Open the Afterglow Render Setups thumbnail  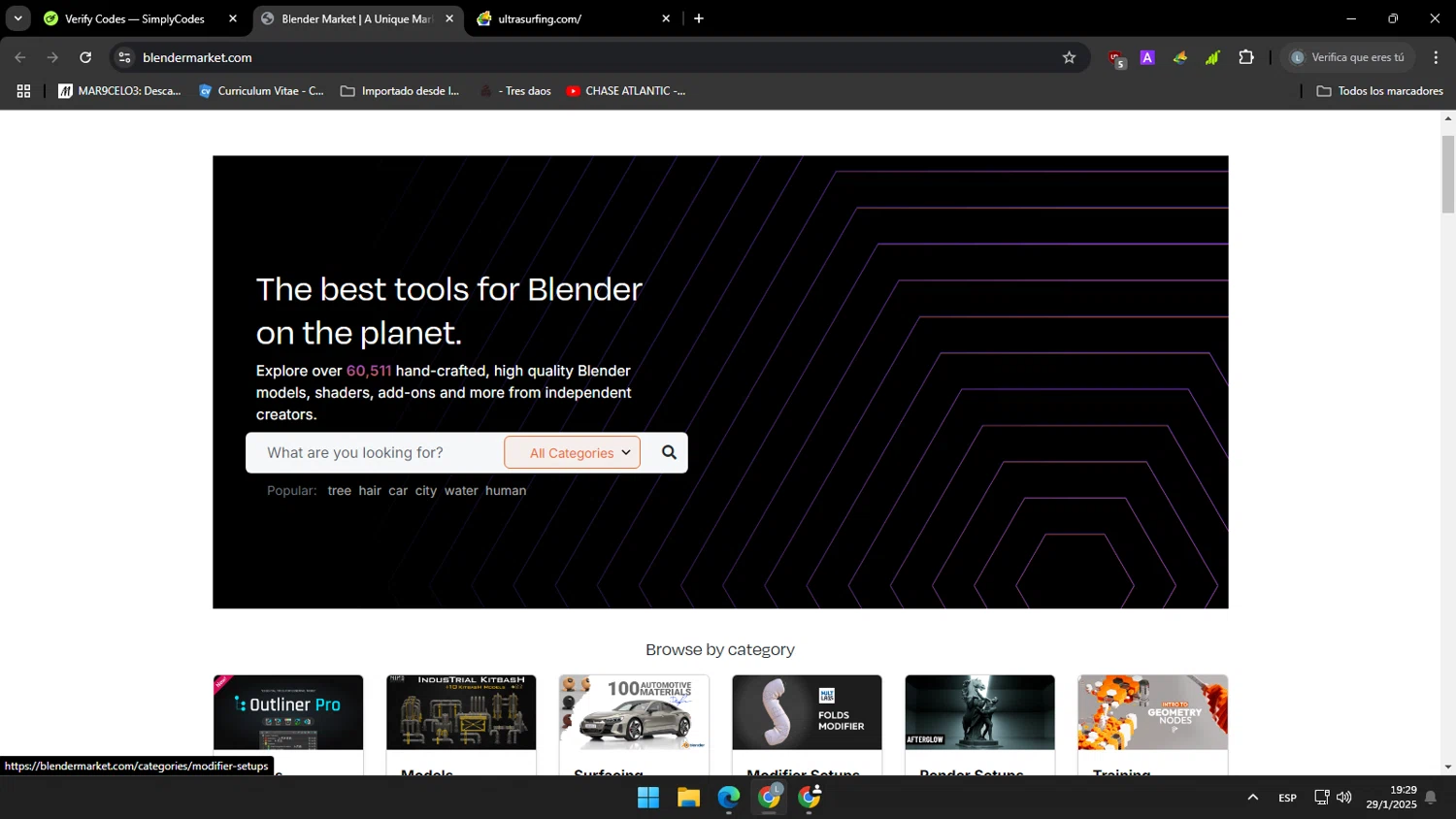coord(979,712)
